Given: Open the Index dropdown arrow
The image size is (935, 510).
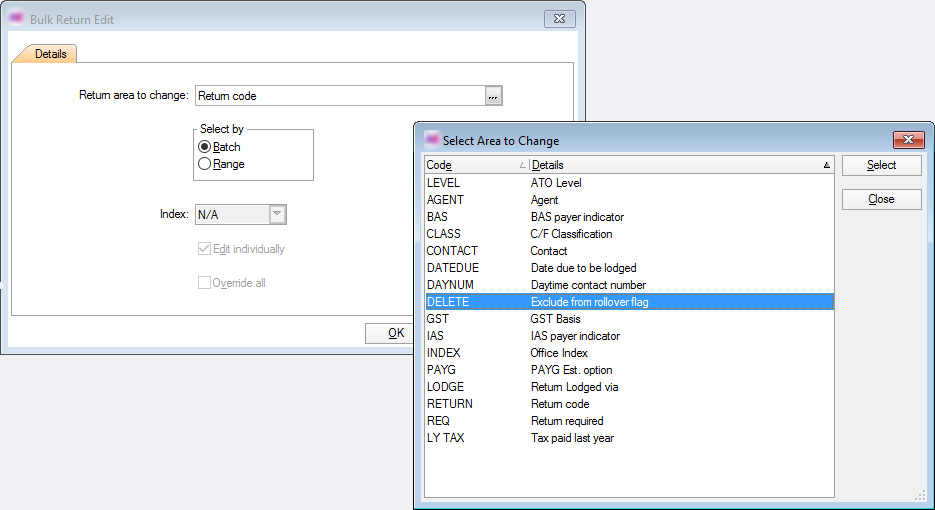Looking at the screenshot, I should pyautogui.click(x=278, y=214).
